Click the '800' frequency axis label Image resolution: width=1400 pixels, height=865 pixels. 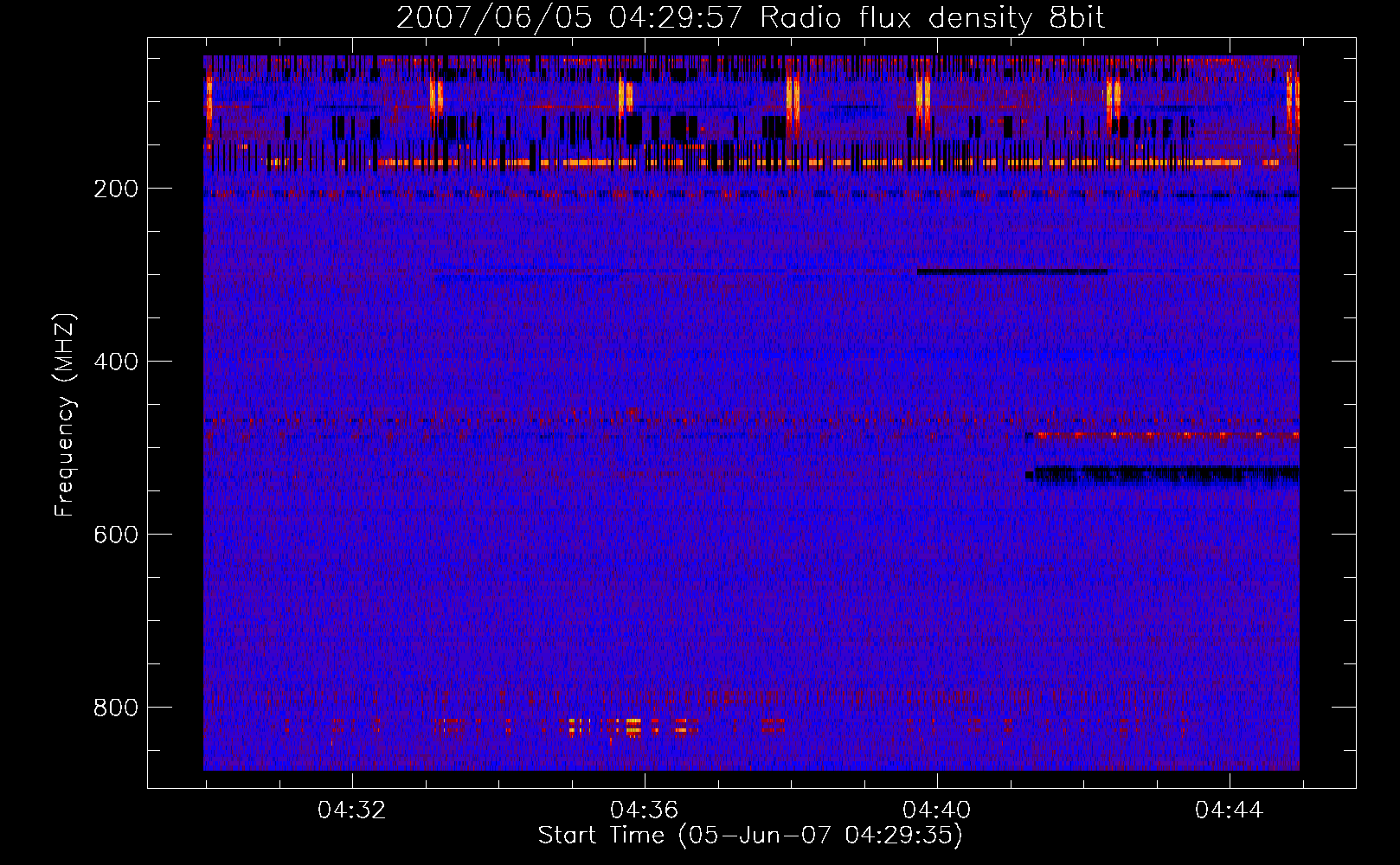point(116,708)
